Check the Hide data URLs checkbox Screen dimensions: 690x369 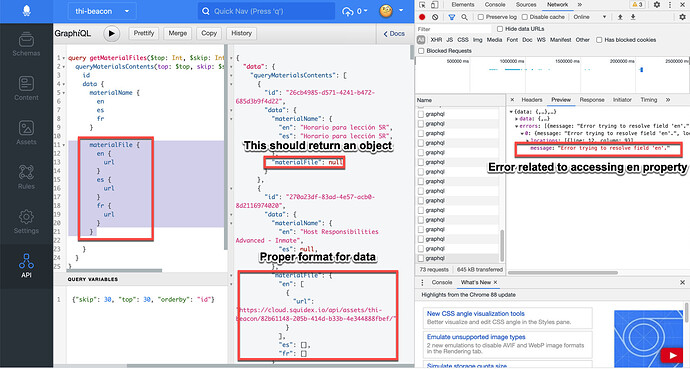pyautogui.click(x=500, y=29)
